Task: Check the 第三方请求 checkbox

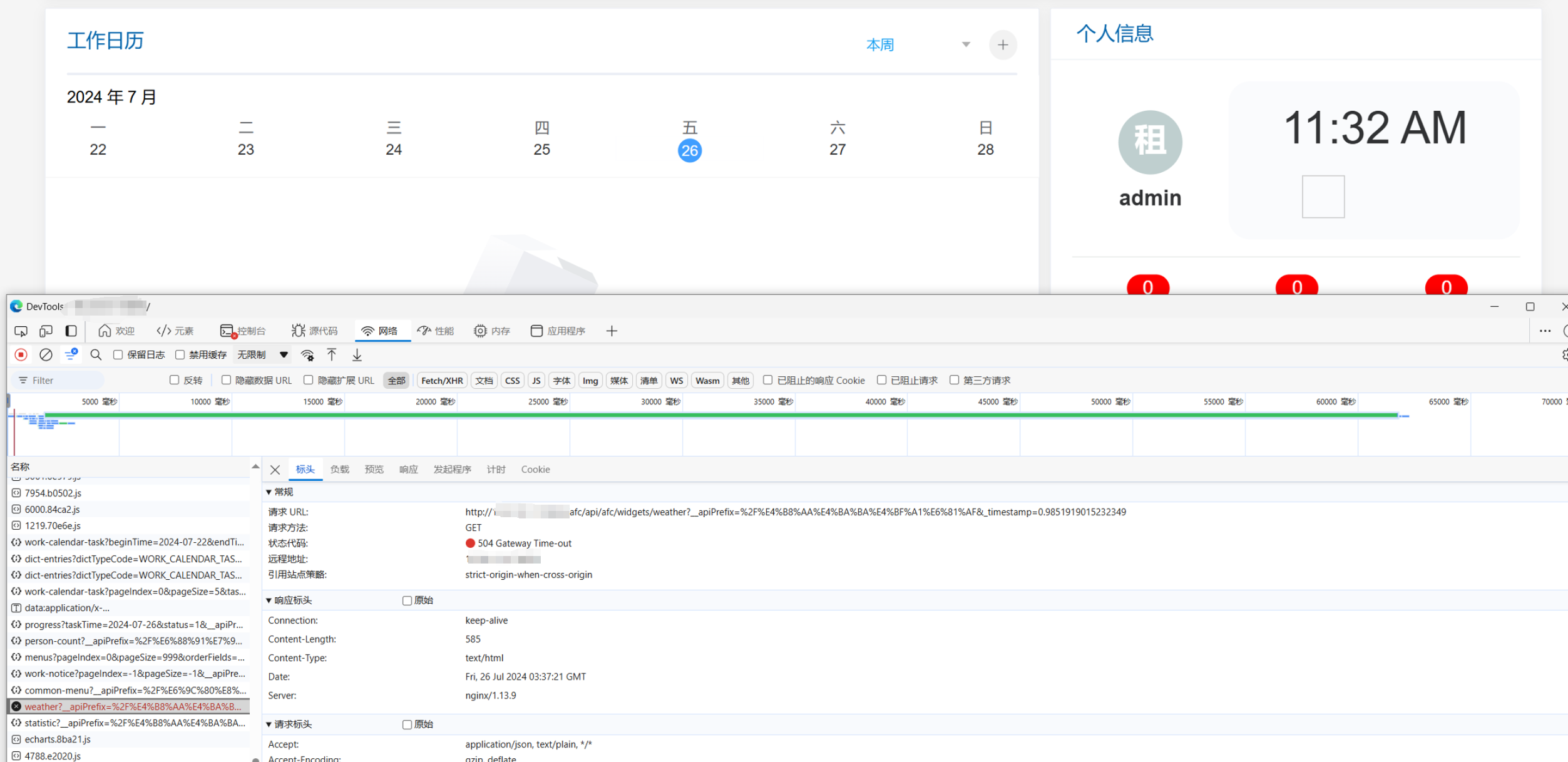Action: (954, 380)
